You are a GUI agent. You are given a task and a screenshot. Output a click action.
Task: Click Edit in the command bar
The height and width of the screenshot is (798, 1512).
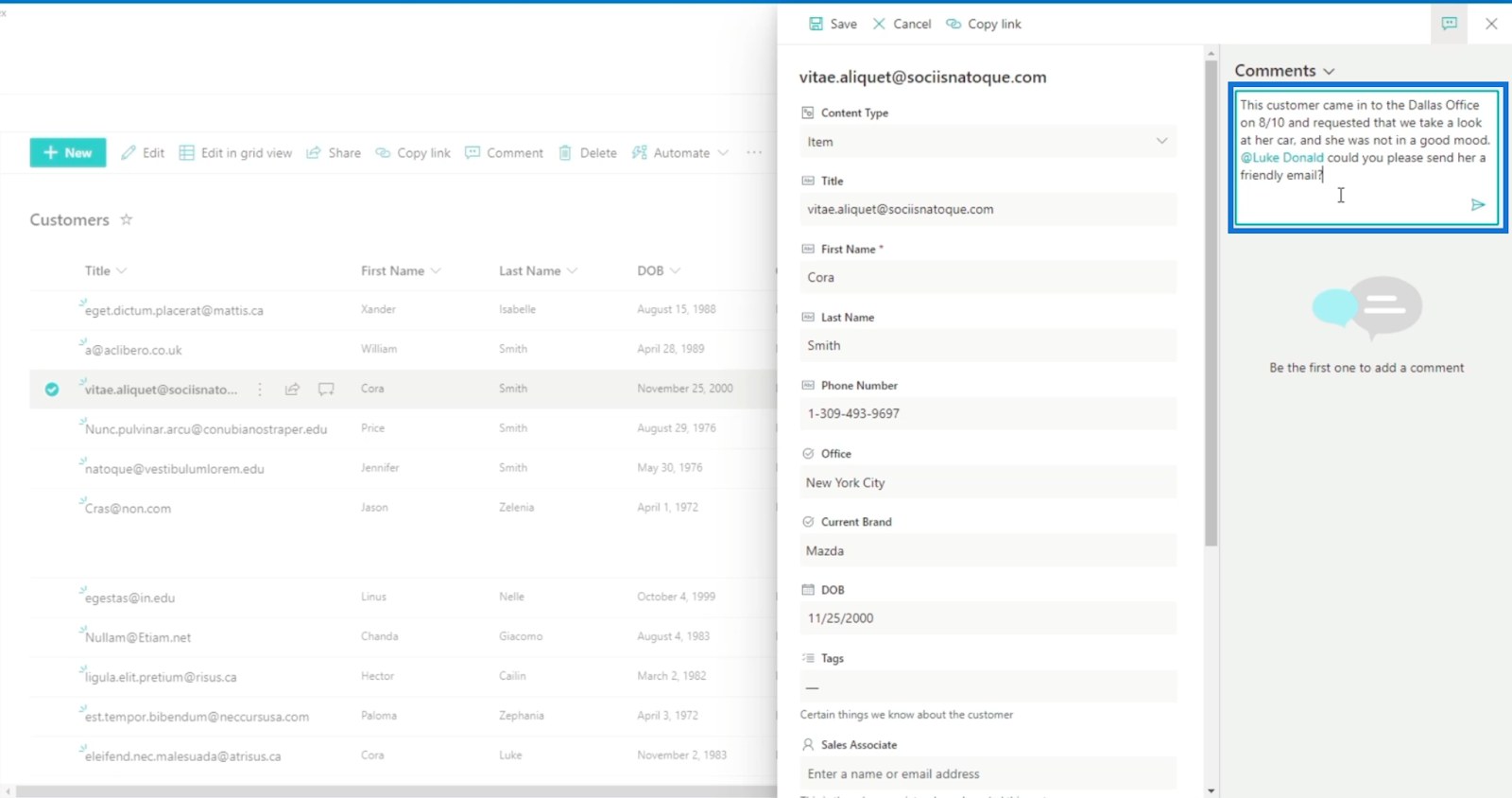pyautogui.click(x=143, y=152)
